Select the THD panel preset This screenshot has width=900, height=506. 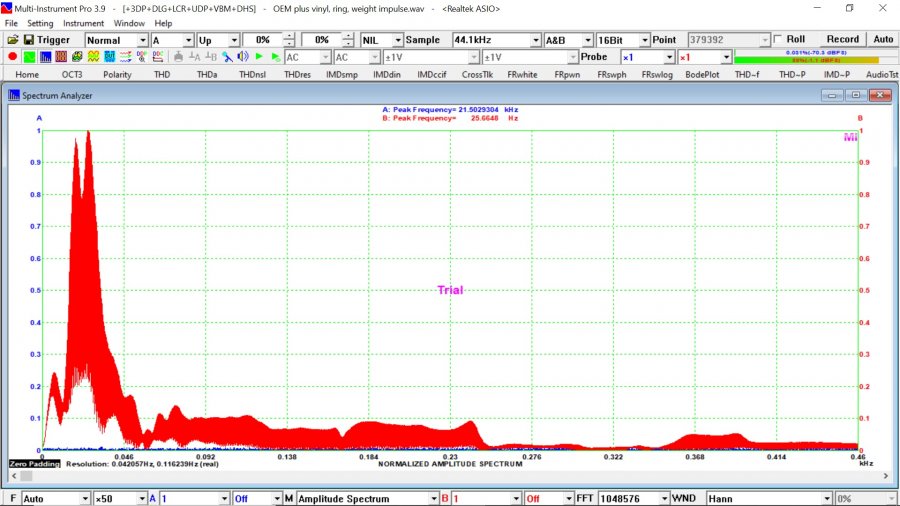tap(162, 74)
